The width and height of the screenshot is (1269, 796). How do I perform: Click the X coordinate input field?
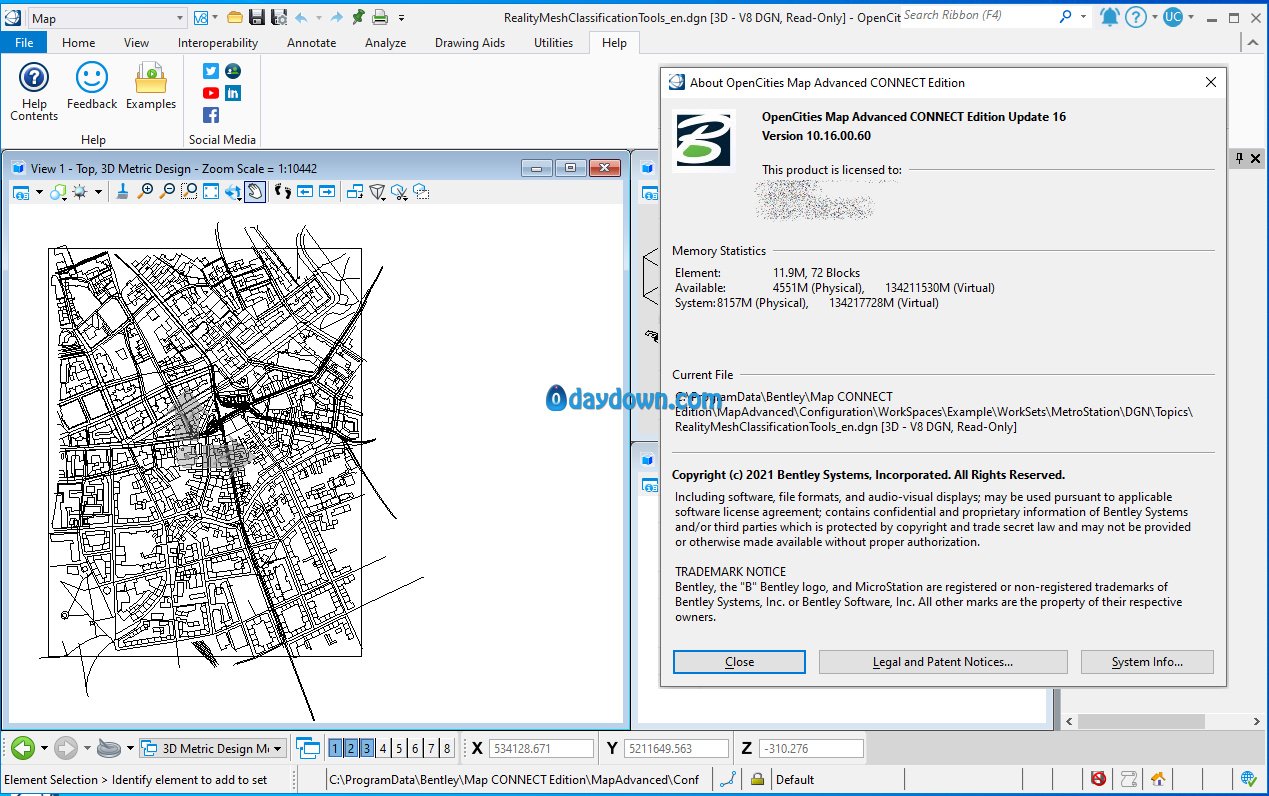coord(543,748)
